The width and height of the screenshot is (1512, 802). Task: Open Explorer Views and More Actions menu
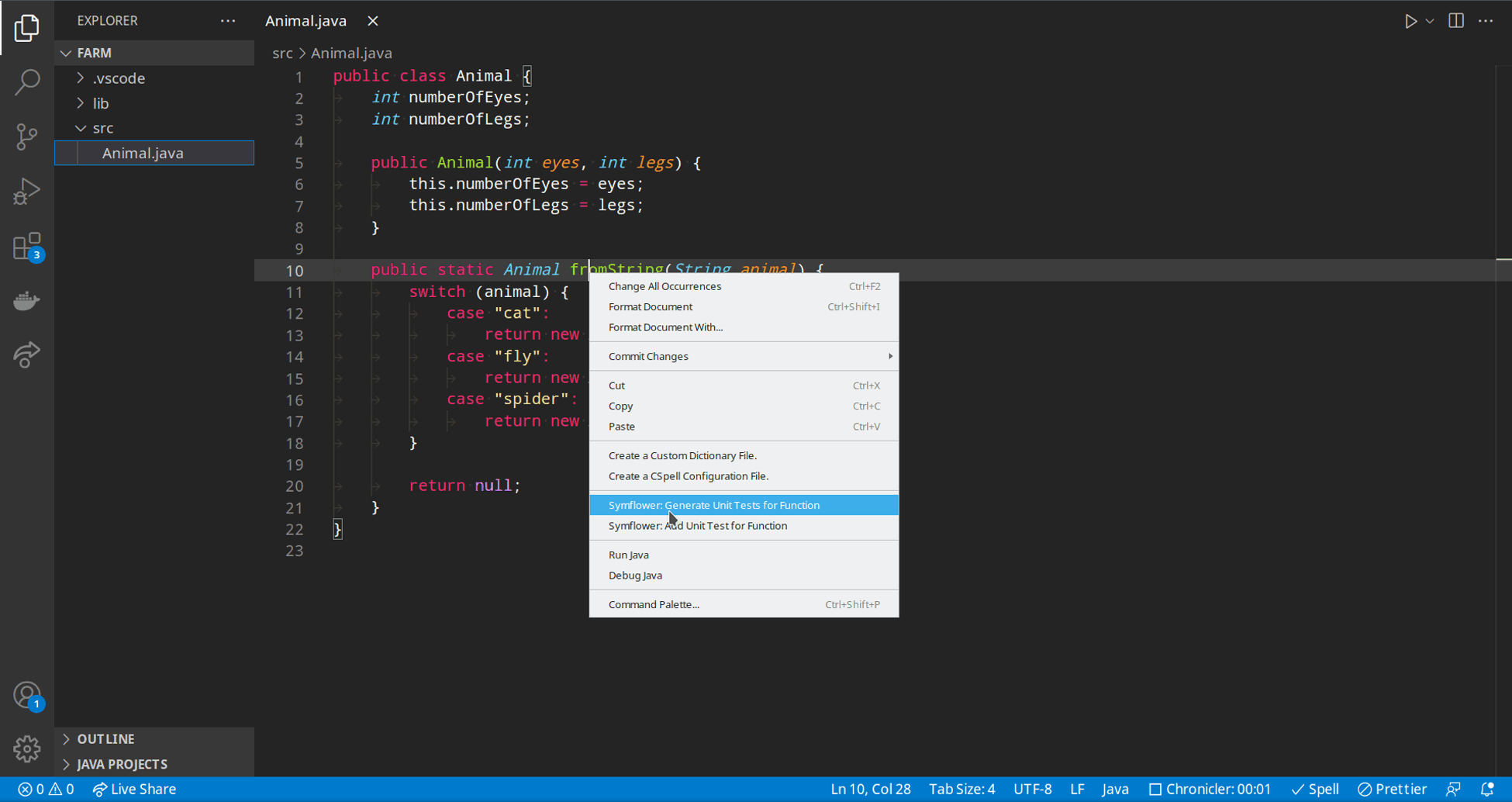(x=228, y=21)
